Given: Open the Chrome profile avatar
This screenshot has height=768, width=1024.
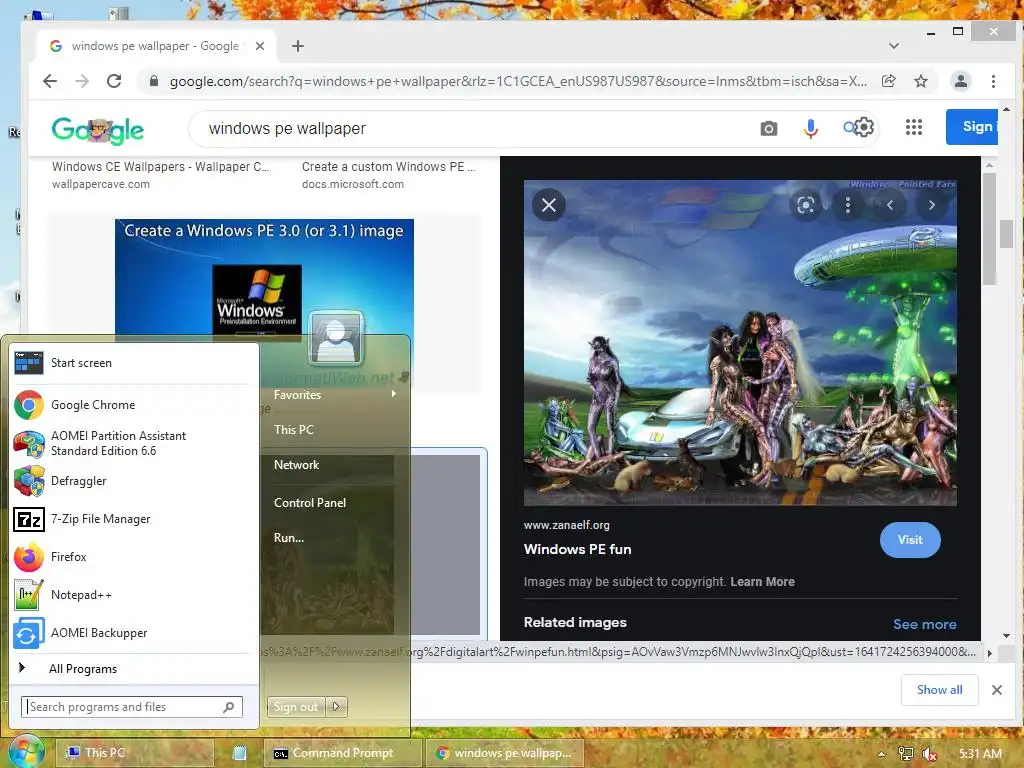Looking at the screenshot, I should [x=961, y=81].
